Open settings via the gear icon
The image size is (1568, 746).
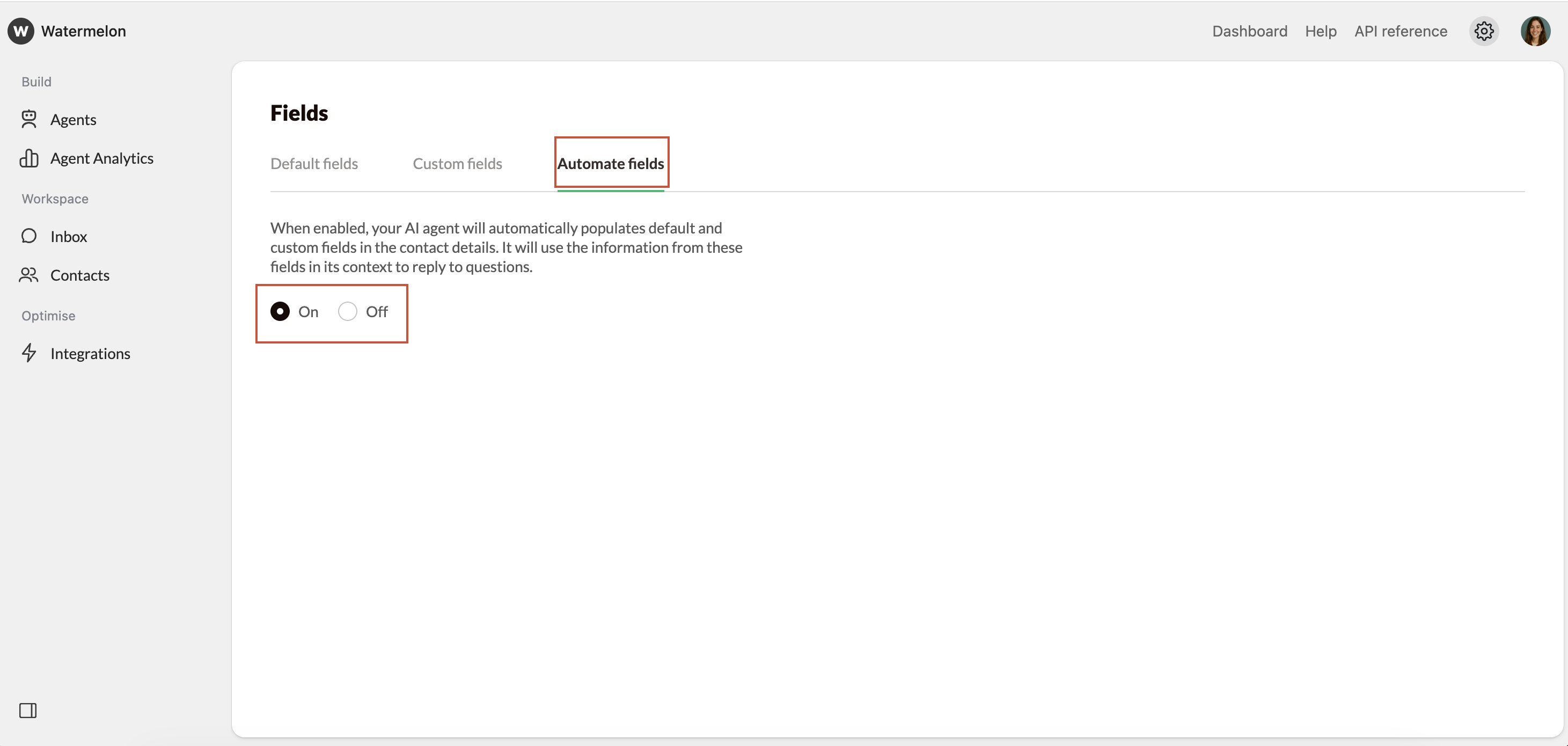1484,31
